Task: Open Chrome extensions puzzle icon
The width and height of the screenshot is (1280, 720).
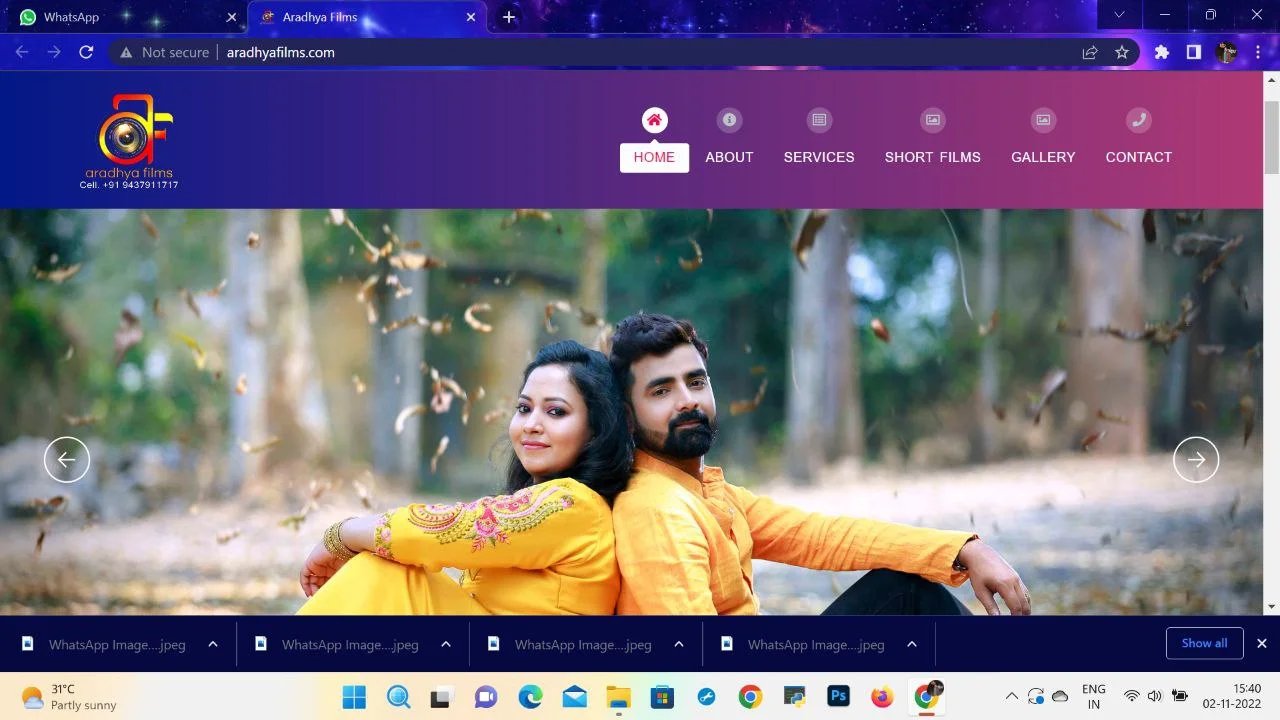Action: [x=1161, y=52]
